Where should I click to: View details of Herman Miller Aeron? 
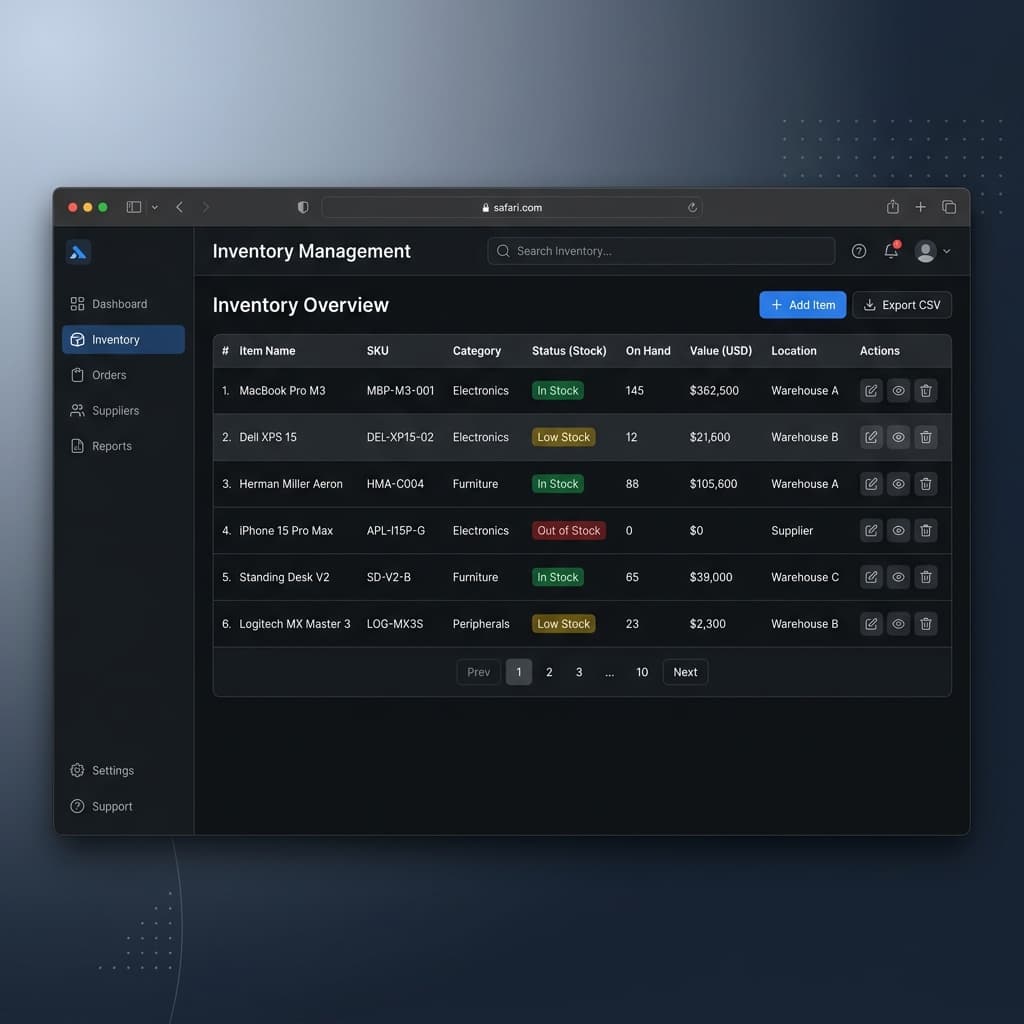pyautogui.click(x=898, y=484)
